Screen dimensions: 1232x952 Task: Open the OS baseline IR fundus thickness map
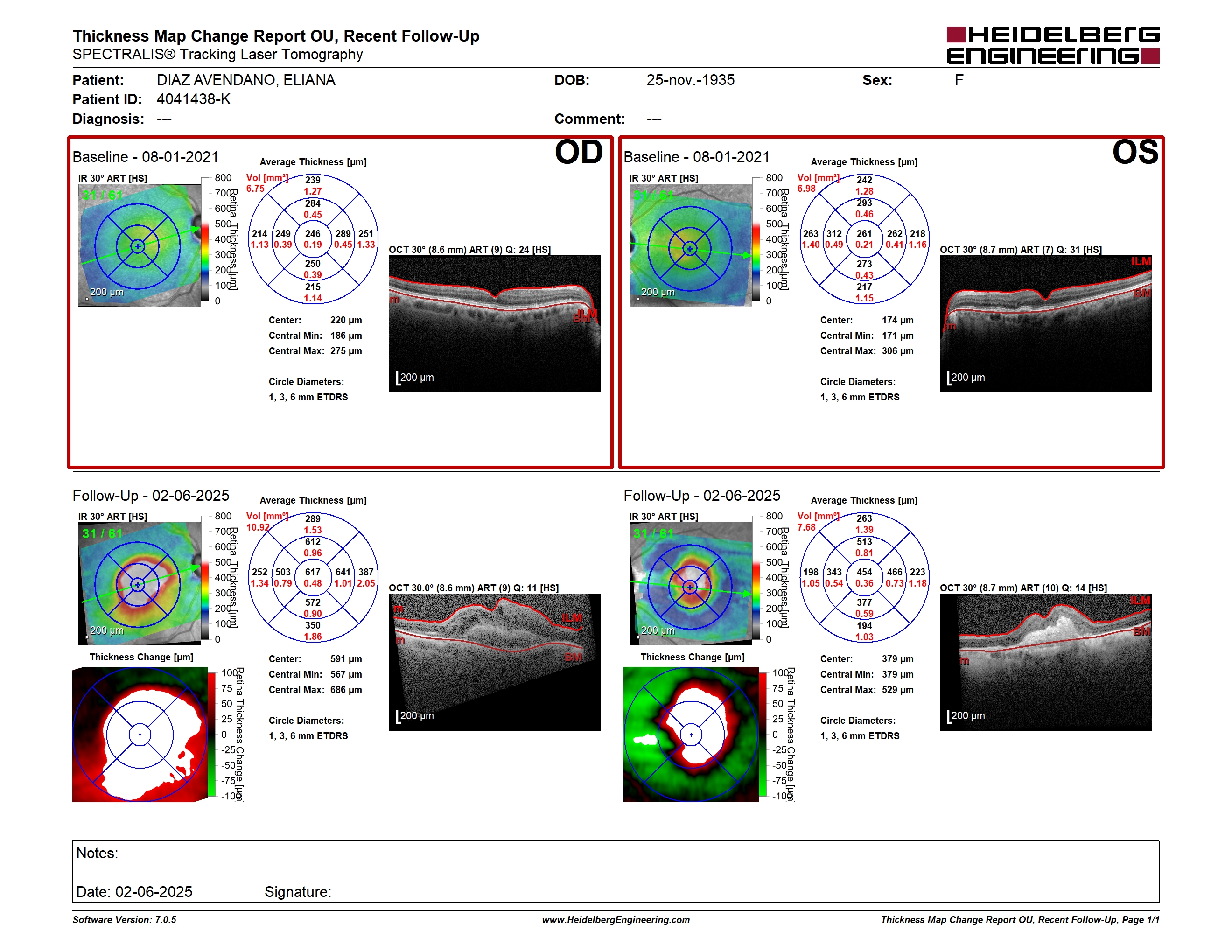(x=691, y=245)
